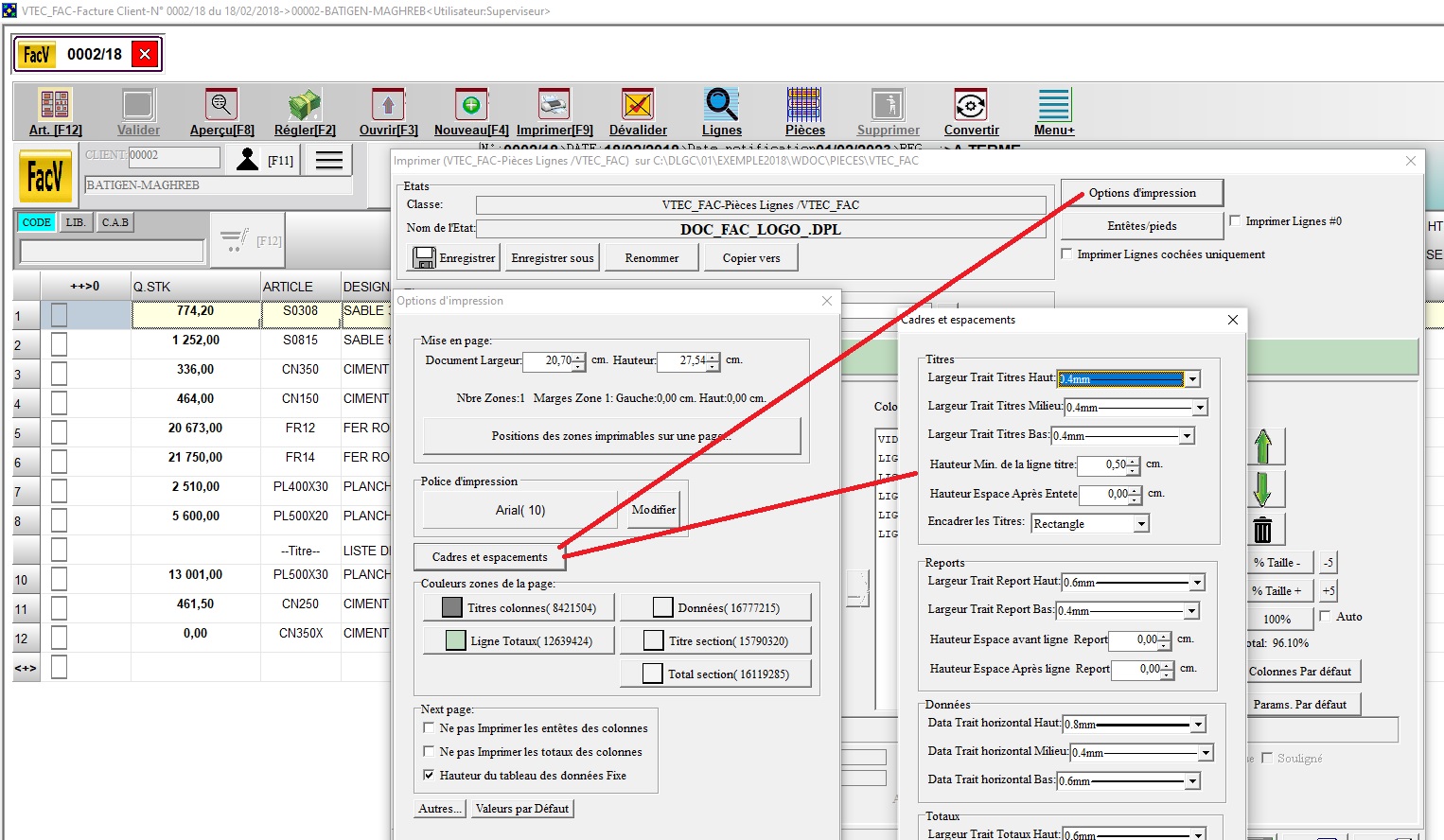Viewport: 1444px width, 840px height.
Task: Create new document with Nouveau[F4] icon
Action: click(x=471, y=104)
